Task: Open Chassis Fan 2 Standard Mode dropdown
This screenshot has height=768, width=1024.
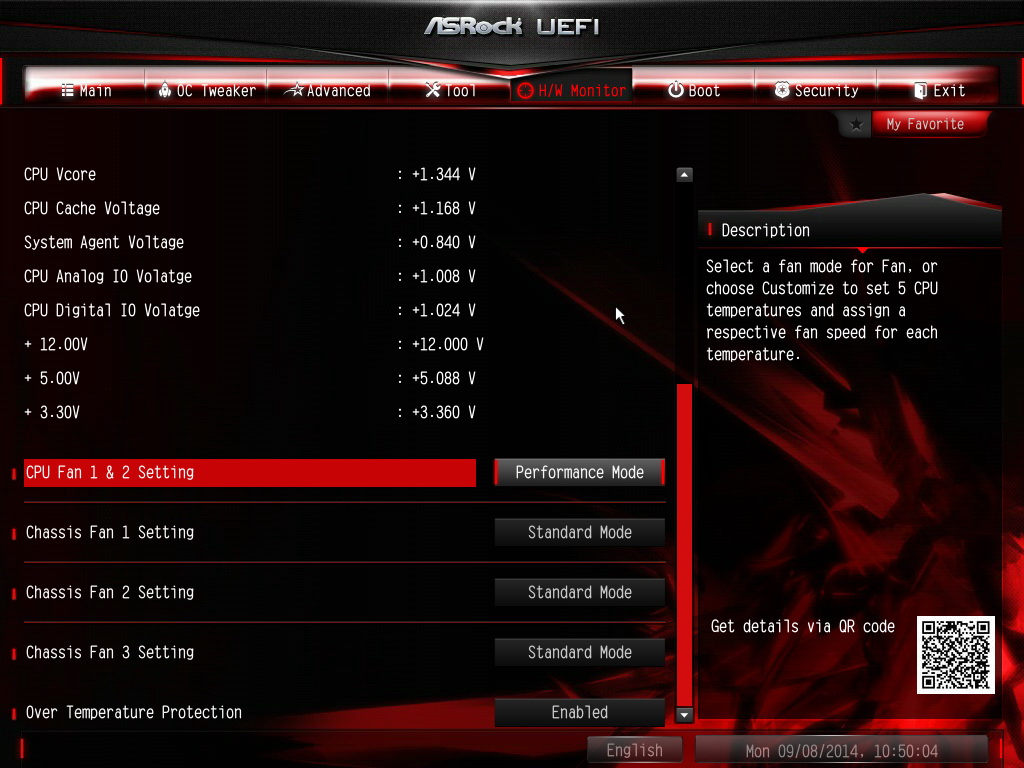Action: [x=579, y=592]
